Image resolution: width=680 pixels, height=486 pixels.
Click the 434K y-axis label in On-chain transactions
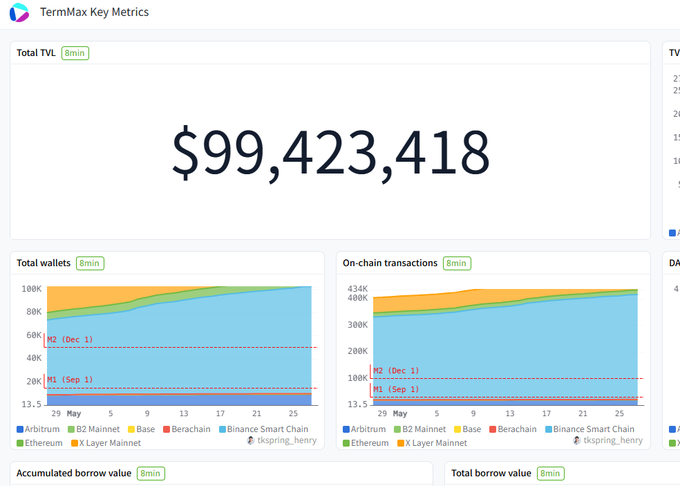coord(357,289)
